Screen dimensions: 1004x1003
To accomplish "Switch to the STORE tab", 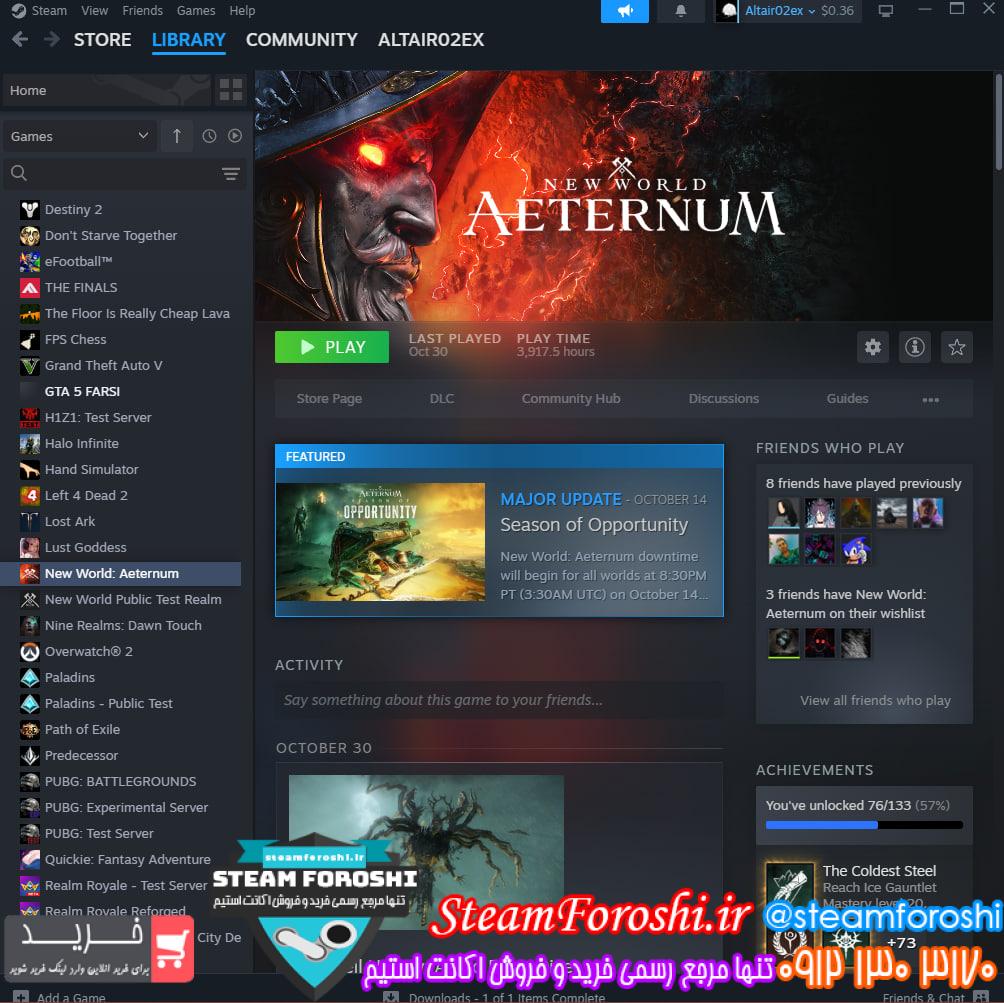I will [102, 40].
